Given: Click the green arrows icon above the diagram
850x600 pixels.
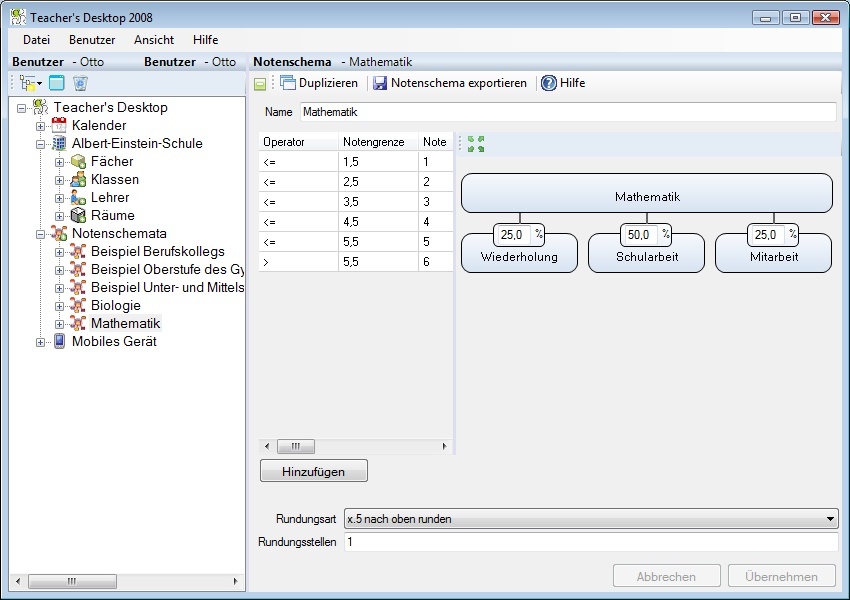Looking at the screenshot, I should click(x=476, y=144).
